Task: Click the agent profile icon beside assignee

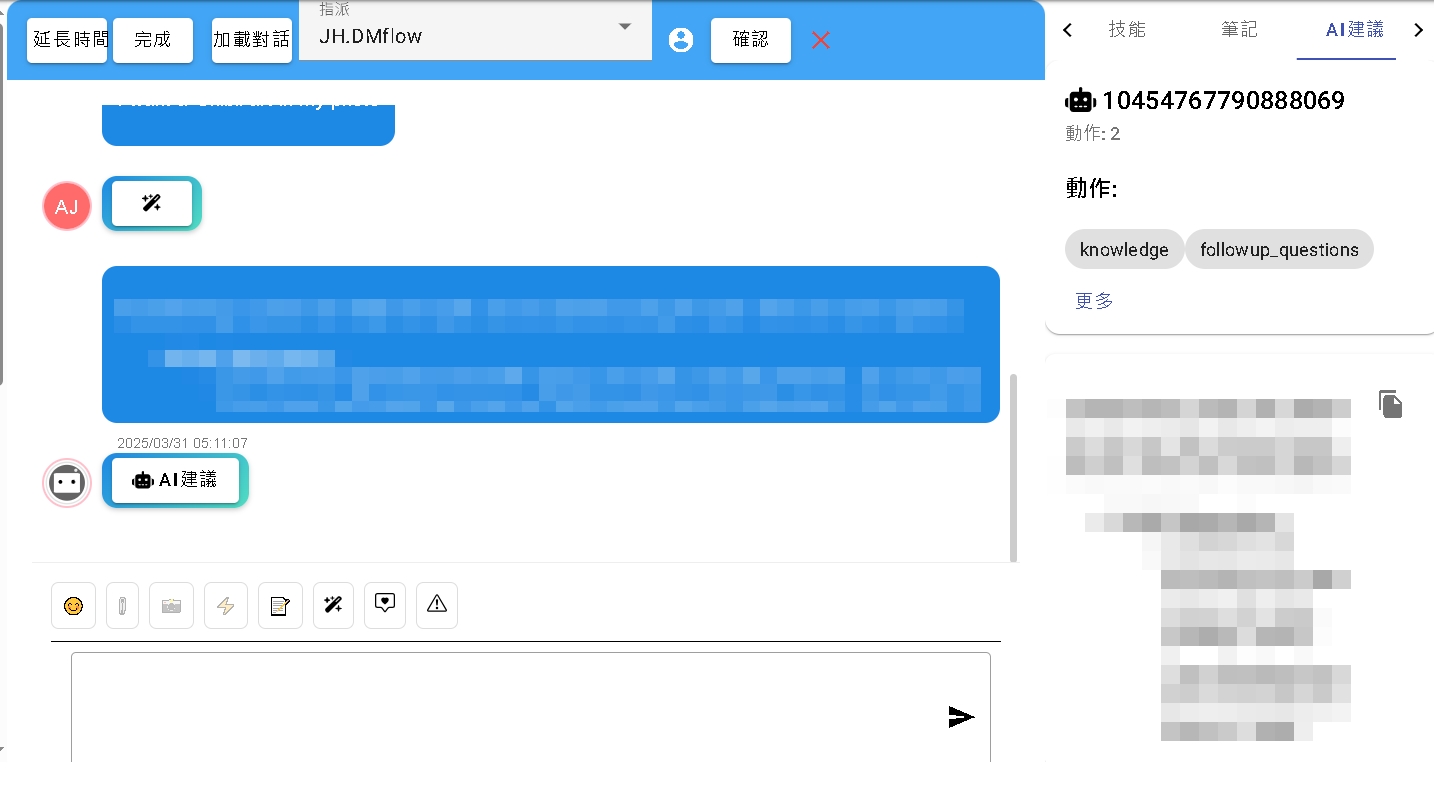Action: pyautogui.click(x=681, y=40)
